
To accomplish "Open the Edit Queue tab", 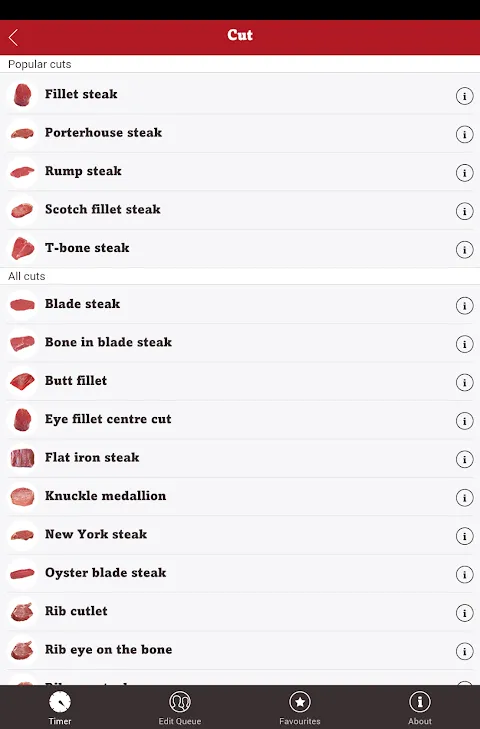I will click(x=180, y=708).
